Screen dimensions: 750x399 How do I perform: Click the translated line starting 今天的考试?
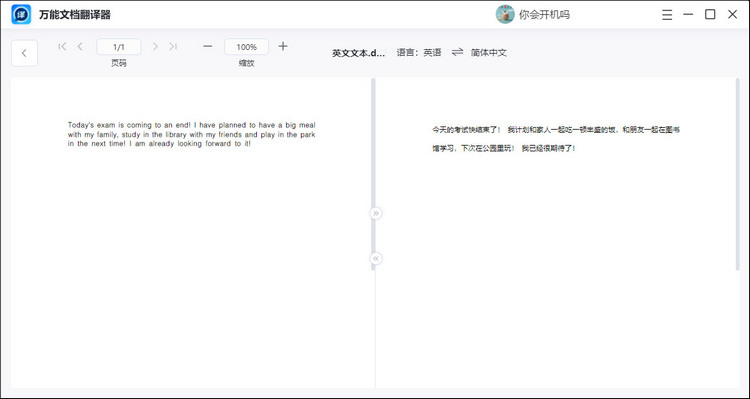pos(556,130)
